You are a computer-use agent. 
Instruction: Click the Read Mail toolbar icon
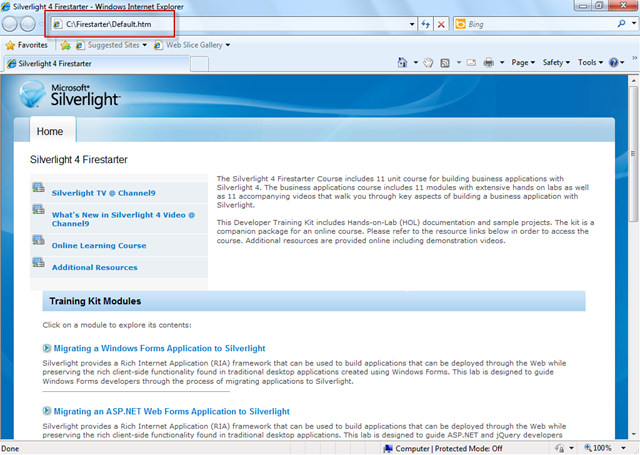coord(471,62)
